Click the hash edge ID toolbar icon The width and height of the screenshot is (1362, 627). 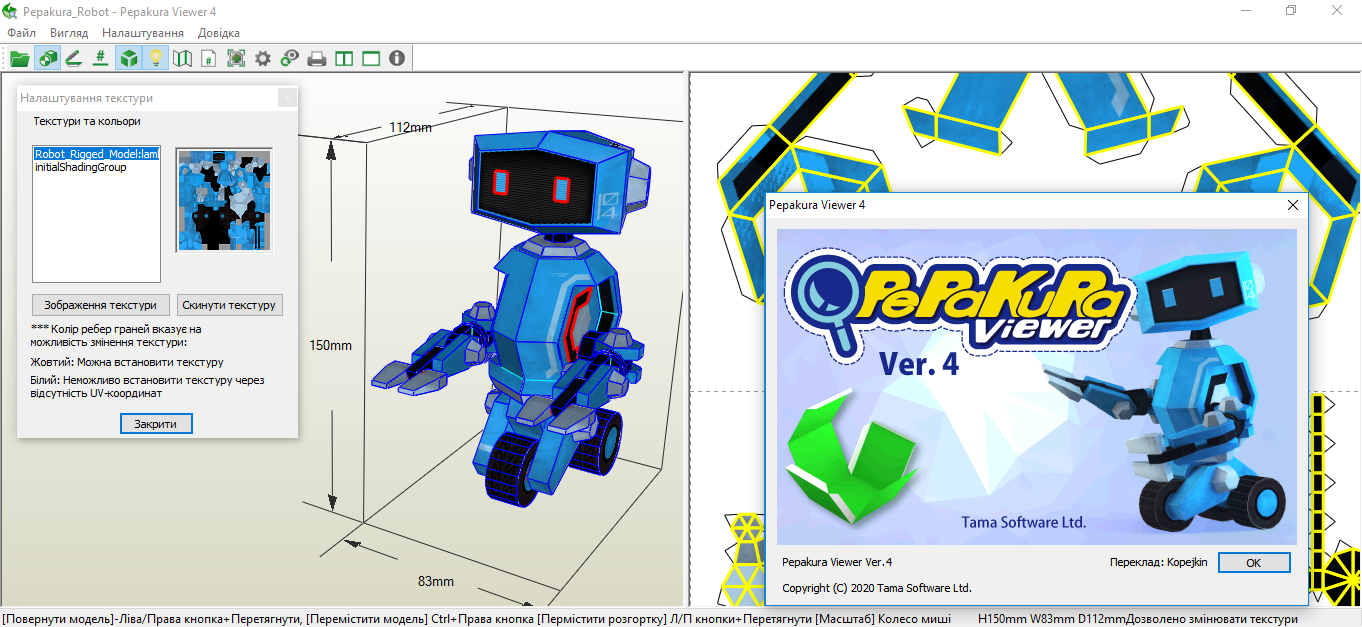coord(100,59)
